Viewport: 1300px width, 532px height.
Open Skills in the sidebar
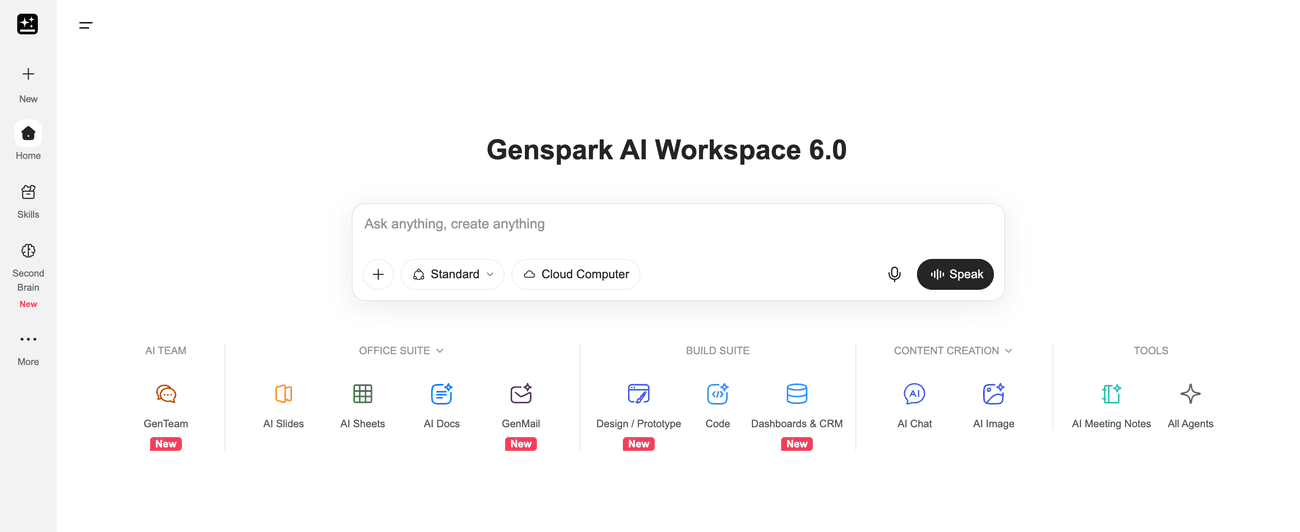[28, 200]
